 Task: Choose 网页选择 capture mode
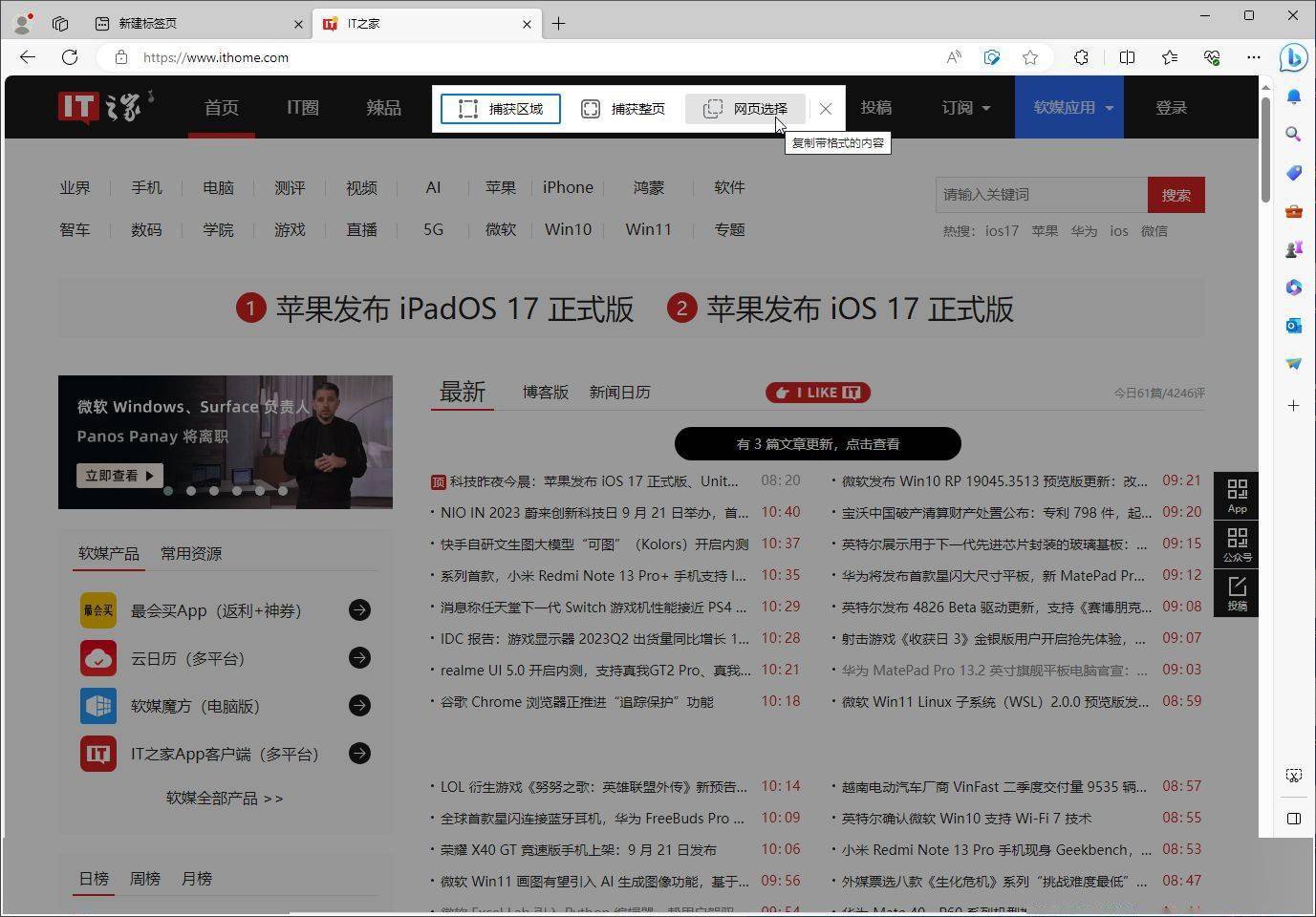click(x=745, y=109)
